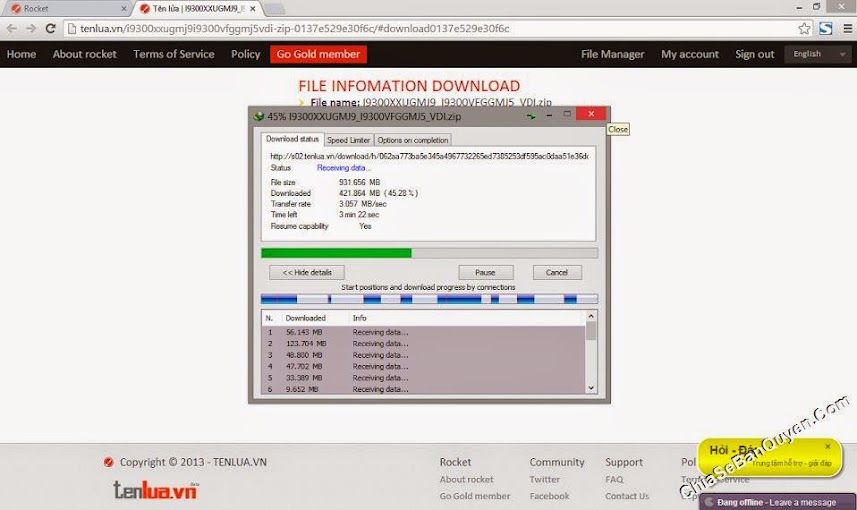Open the Facebook community link
The height and width of the screenshot is (510, 857).
549,496
